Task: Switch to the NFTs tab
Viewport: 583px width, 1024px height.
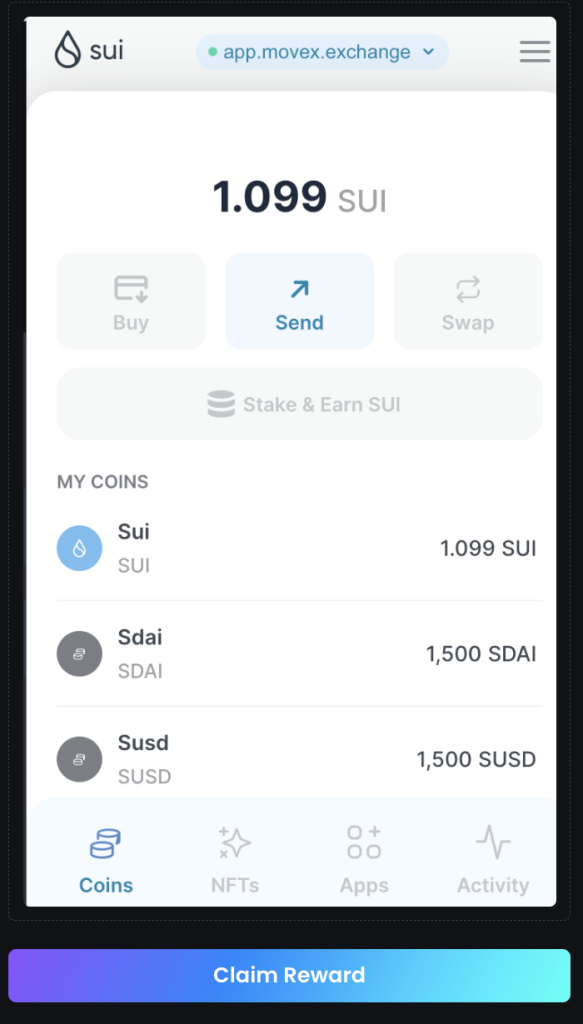Action: coord(235,861)
